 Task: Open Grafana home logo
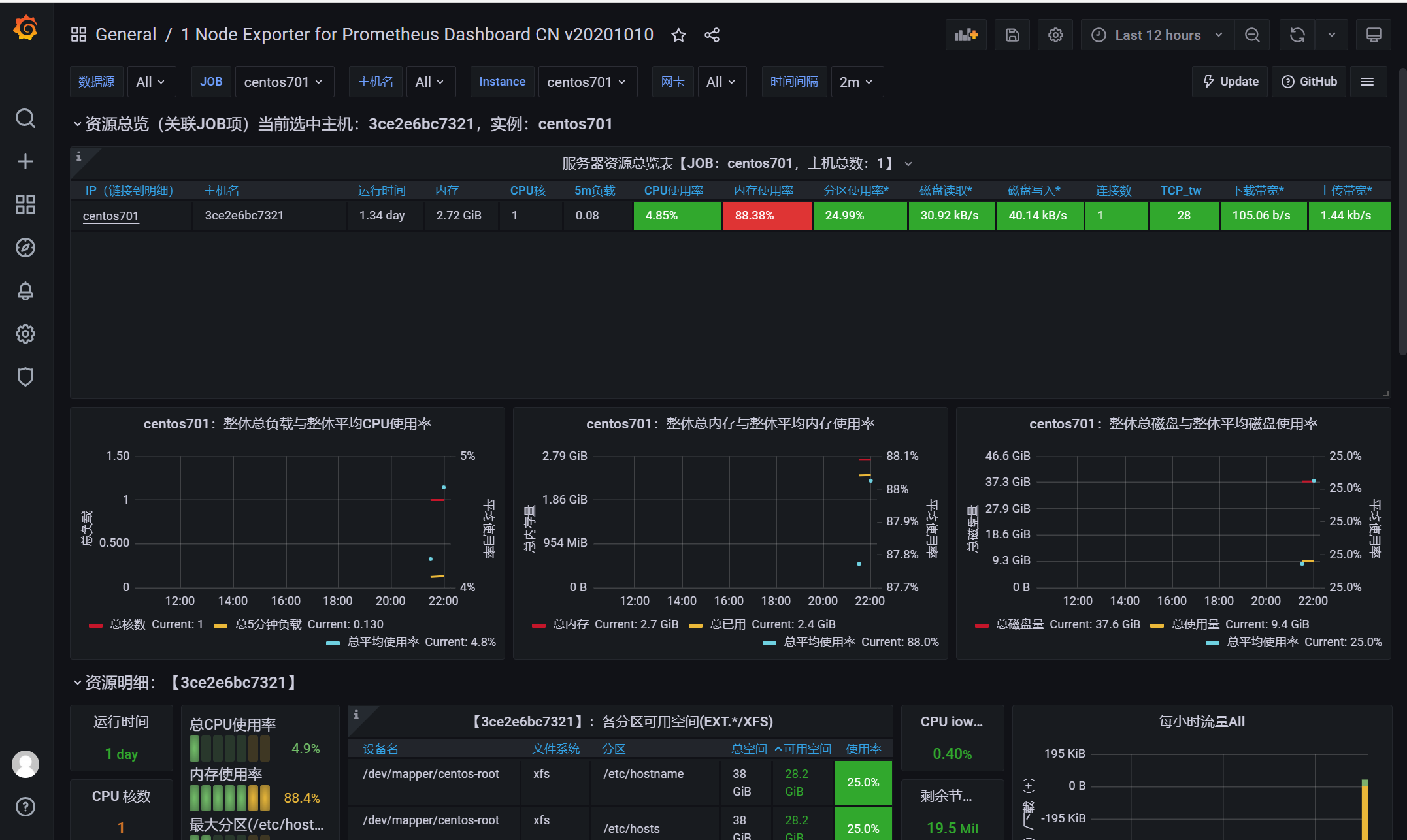click(25, 28)
